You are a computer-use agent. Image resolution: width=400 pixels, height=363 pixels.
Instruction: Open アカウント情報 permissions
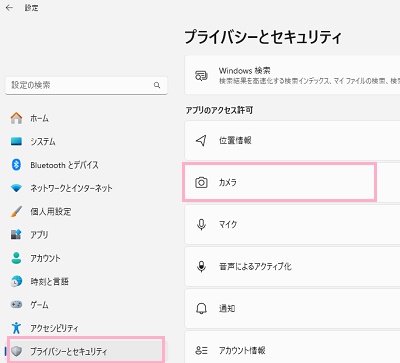292,347
